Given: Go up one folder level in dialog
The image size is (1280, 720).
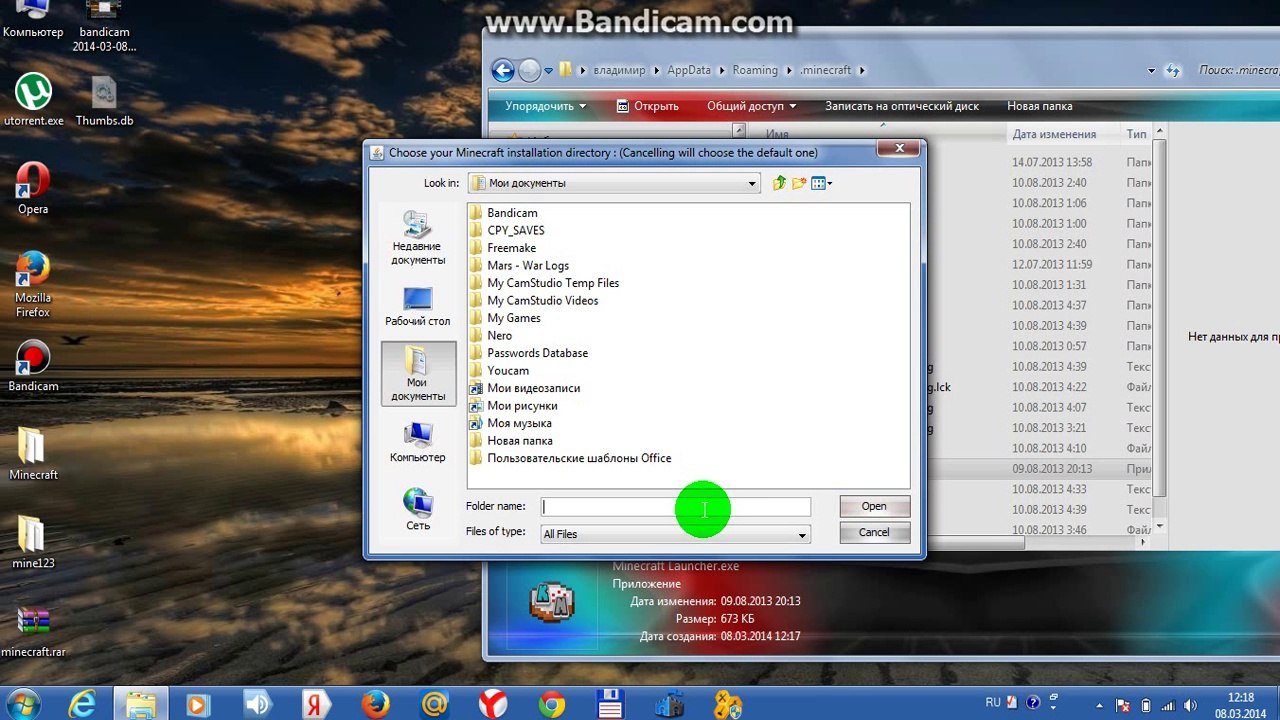Looking at the screenshot, I should (x=779, y=183).
